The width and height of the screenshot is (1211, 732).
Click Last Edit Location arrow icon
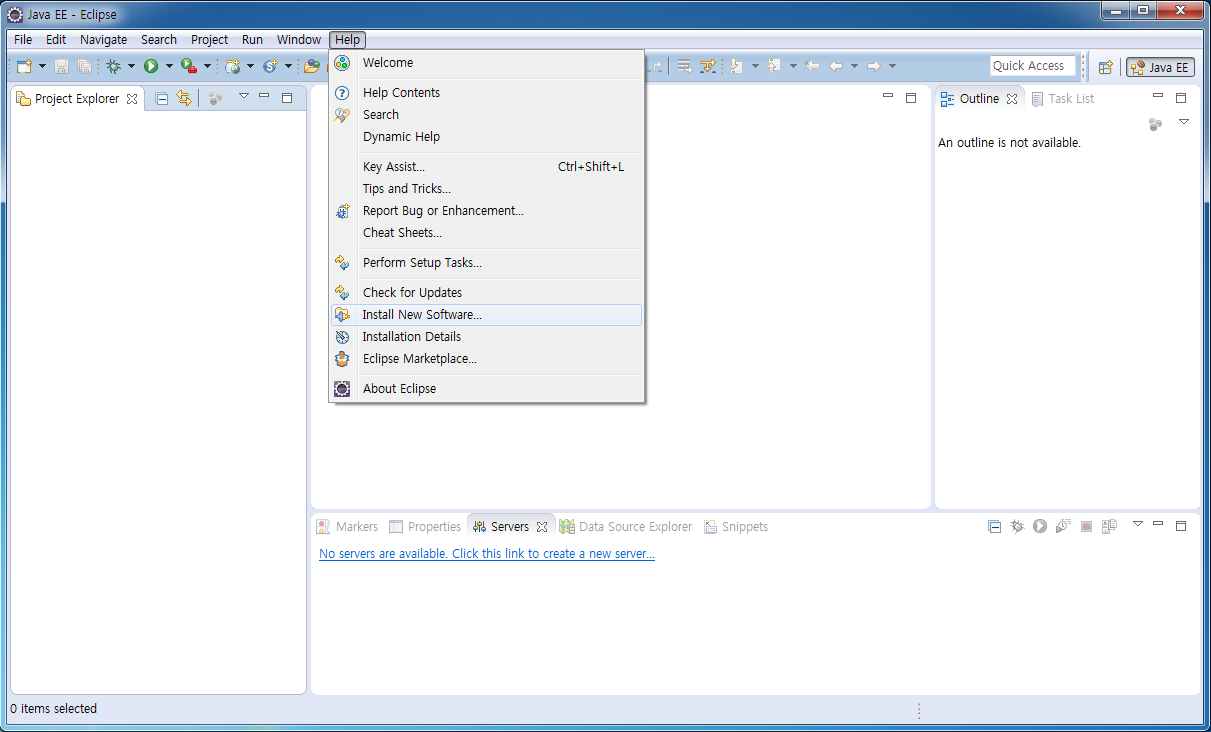click(813, 66)
